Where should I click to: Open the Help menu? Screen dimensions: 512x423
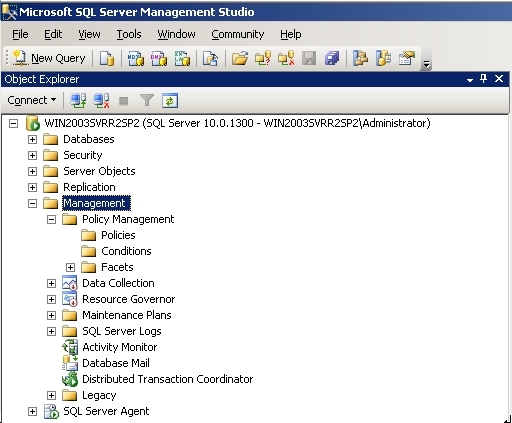pyautogui.click(x=291, y=34)
